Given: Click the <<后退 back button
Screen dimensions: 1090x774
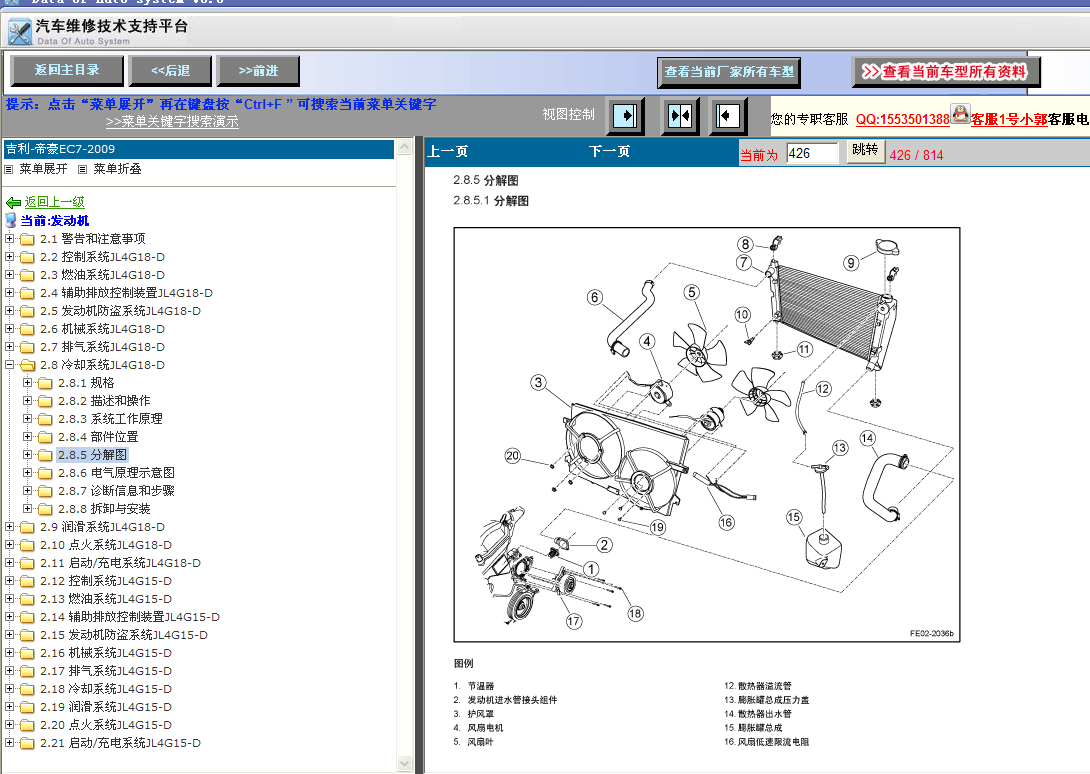Looking at the screenshot, I should pyautogui.click(x=170, y=70).
